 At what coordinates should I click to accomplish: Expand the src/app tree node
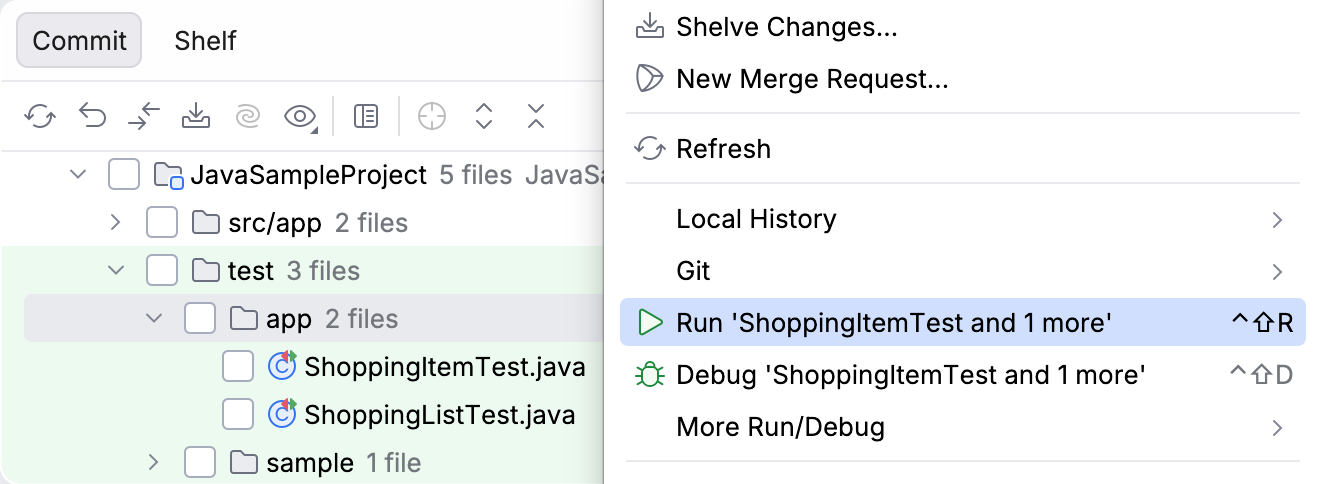[x=116, y=223]
